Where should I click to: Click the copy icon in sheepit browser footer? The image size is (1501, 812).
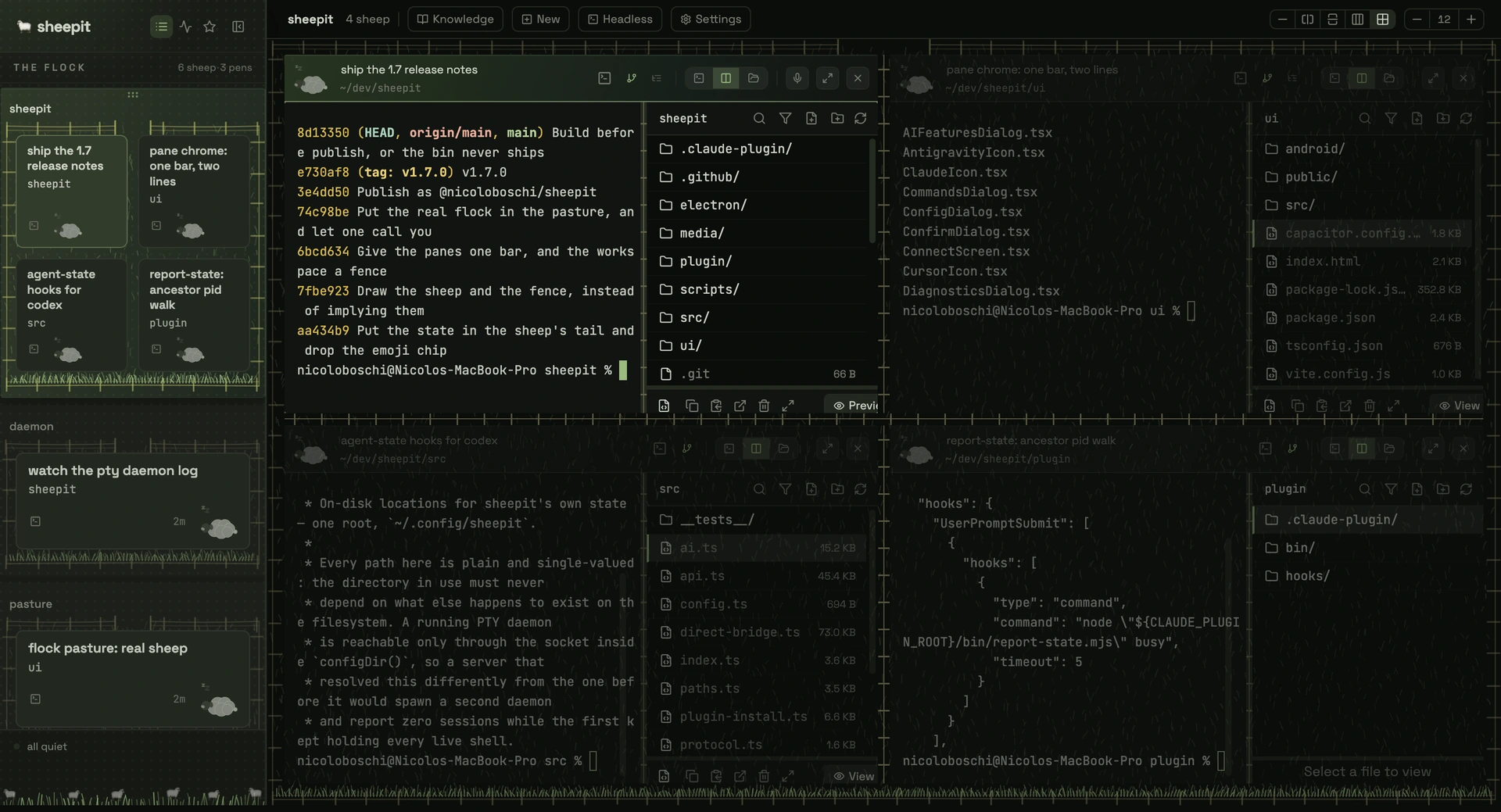pyautogui.click(x=692, y=406)
